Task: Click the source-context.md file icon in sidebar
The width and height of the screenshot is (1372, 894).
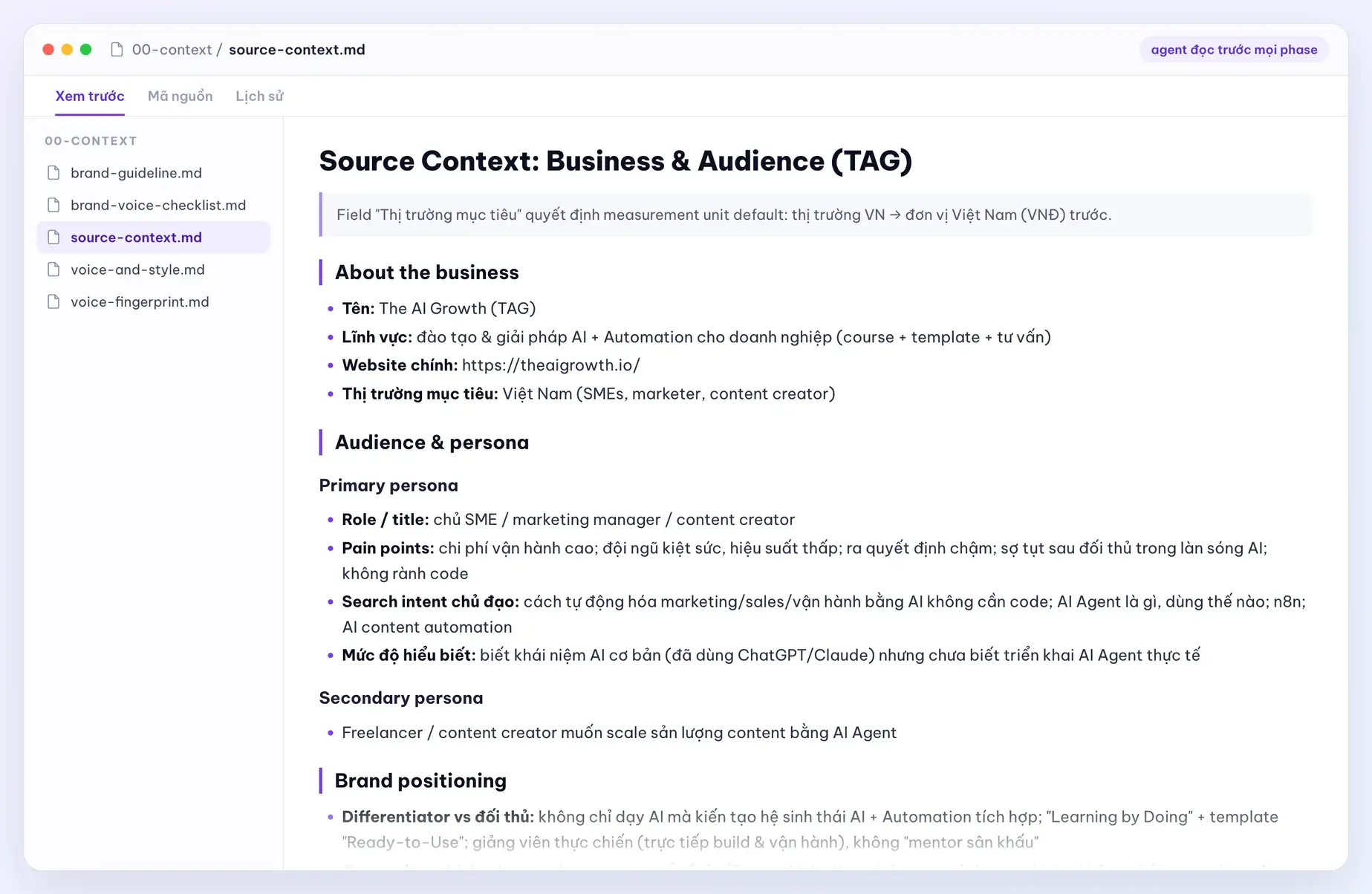Action: coord(53,238)
